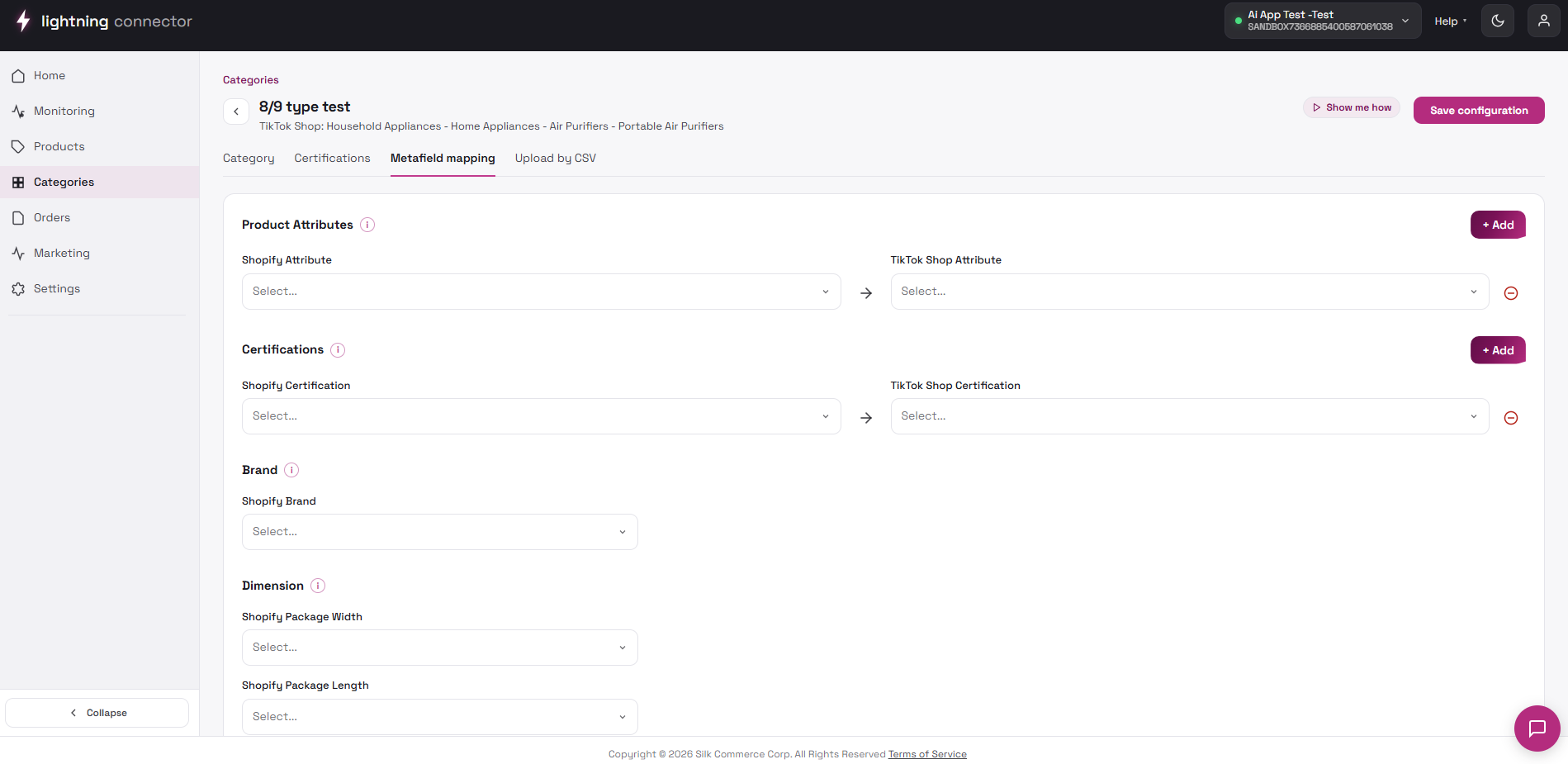Click the Categories grid icon in sidebar

click(18, 183)
